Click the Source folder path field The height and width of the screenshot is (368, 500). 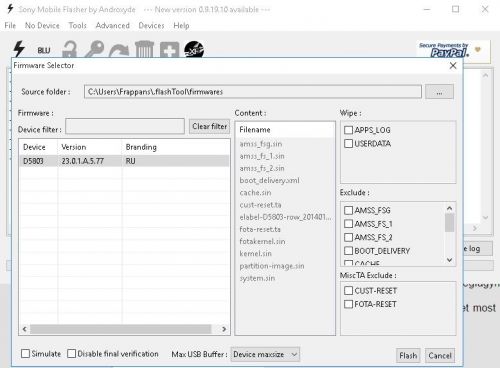tap(253, 92)
